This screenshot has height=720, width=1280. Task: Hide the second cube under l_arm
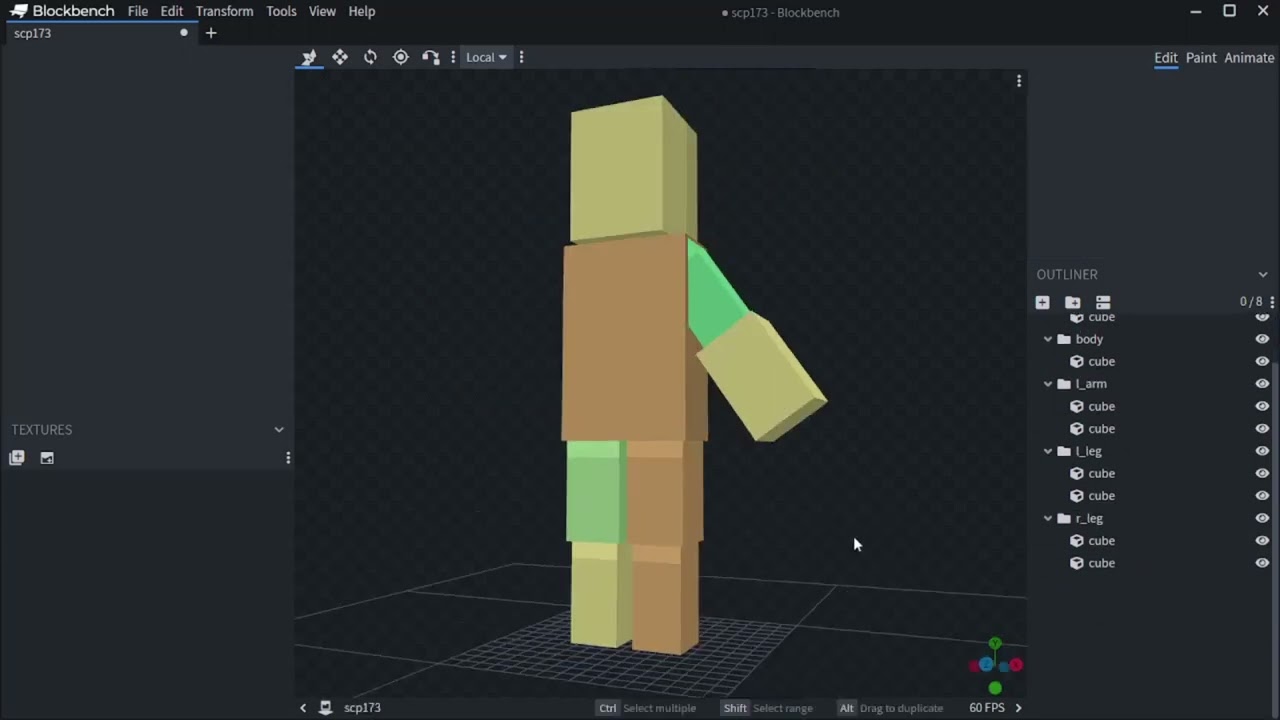(x=1262, y=429)
